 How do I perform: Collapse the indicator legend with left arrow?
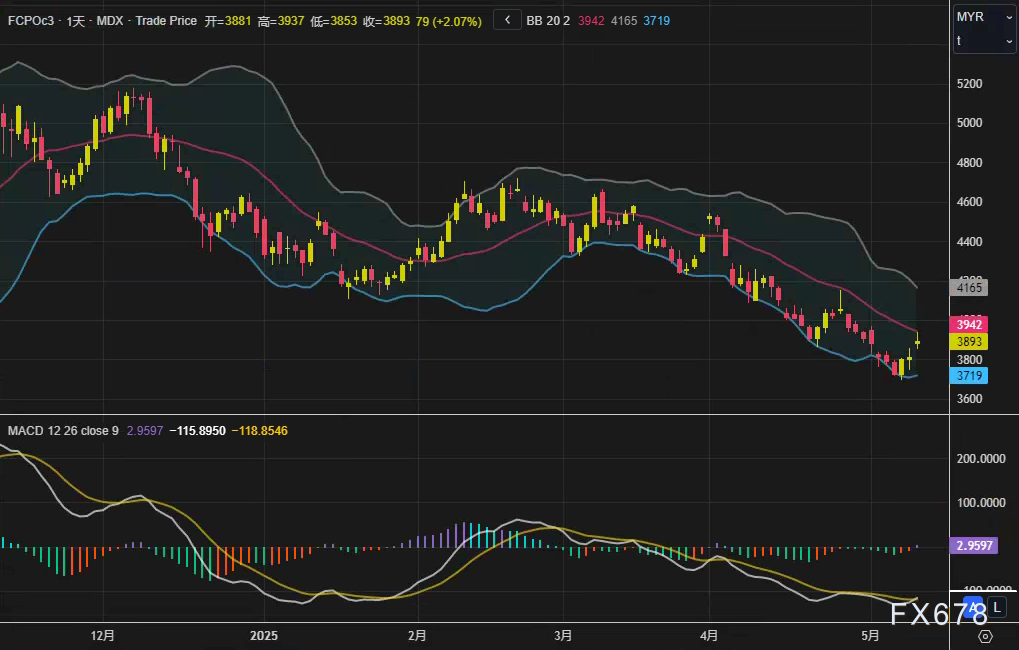click(x=507, y=20)
